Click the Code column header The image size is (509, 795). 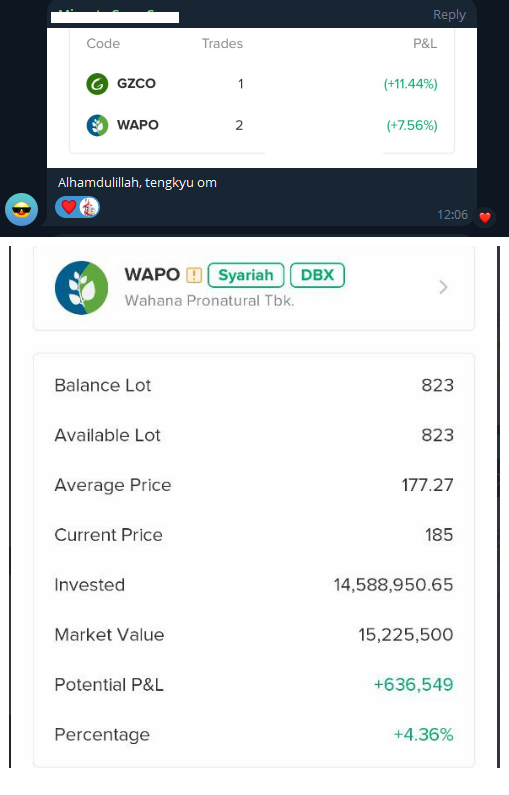(x=103, y=44)
